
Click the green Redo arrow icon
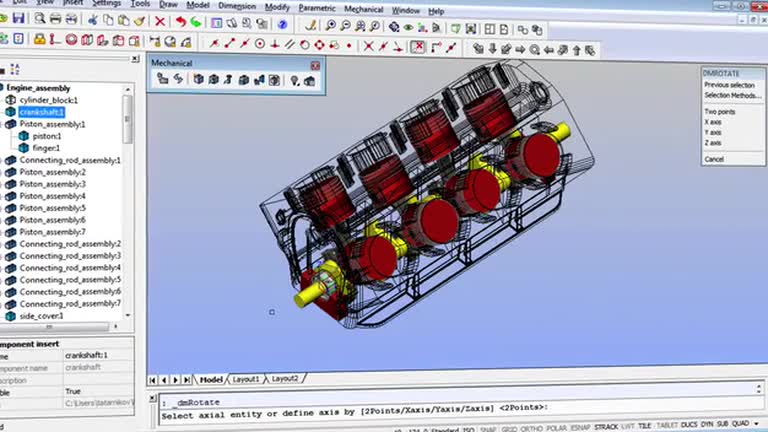click(196, 22)
